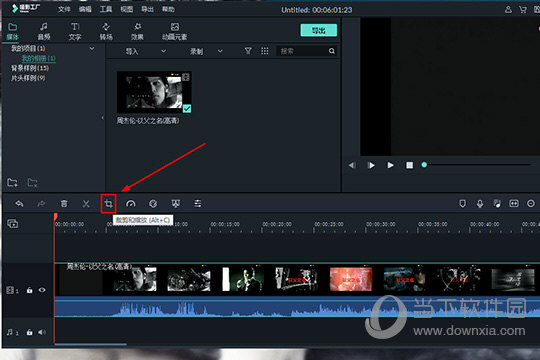Screen dimensions: 540x360
Task: Click the teal 导出 export button
Action: 319,30
